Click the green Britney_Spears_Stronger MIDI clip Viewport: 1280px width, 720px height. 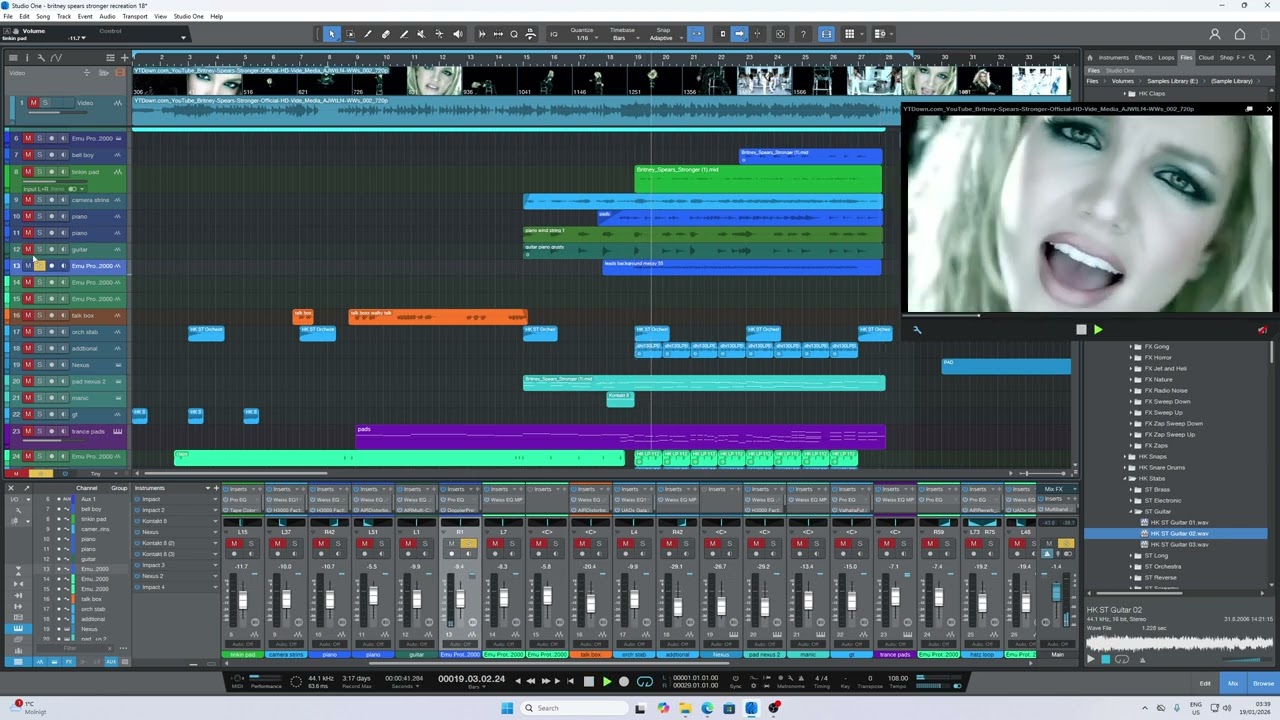(x=758, y=179)
